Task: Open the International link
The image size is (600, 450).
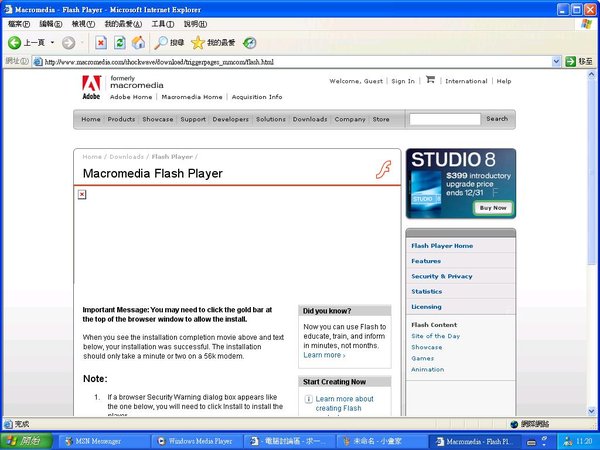Action: 466,81
